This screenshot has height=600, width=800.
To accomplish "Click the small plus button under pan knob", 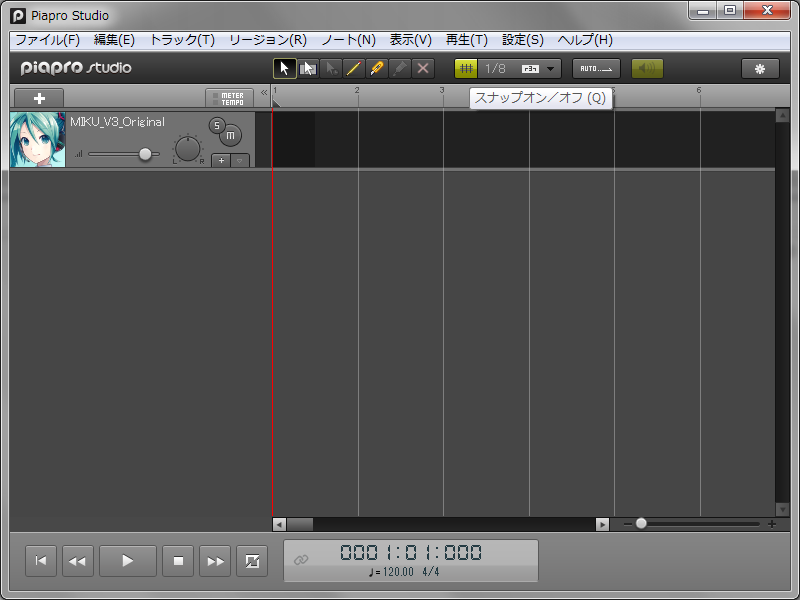I will pyautogui.click(x=221, y=161).
